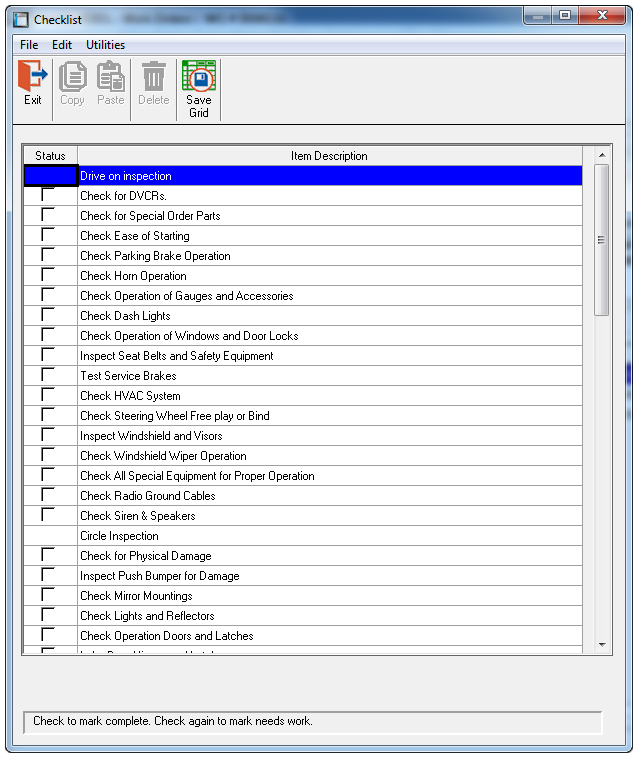Open the Edit menu
The width and height of the screenshot is (638, 758).
coord(62,45)
